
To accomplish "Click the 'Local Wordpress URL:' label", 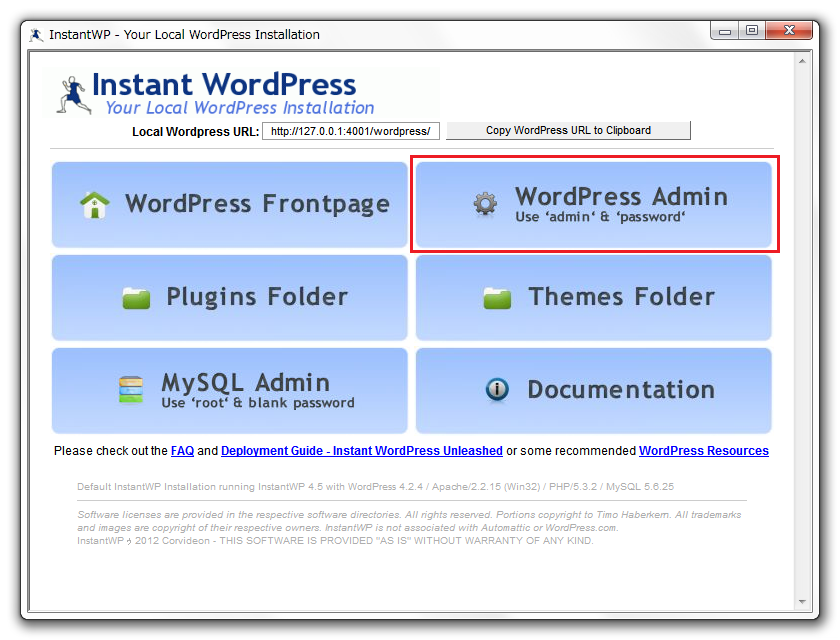I will (196, 132).
